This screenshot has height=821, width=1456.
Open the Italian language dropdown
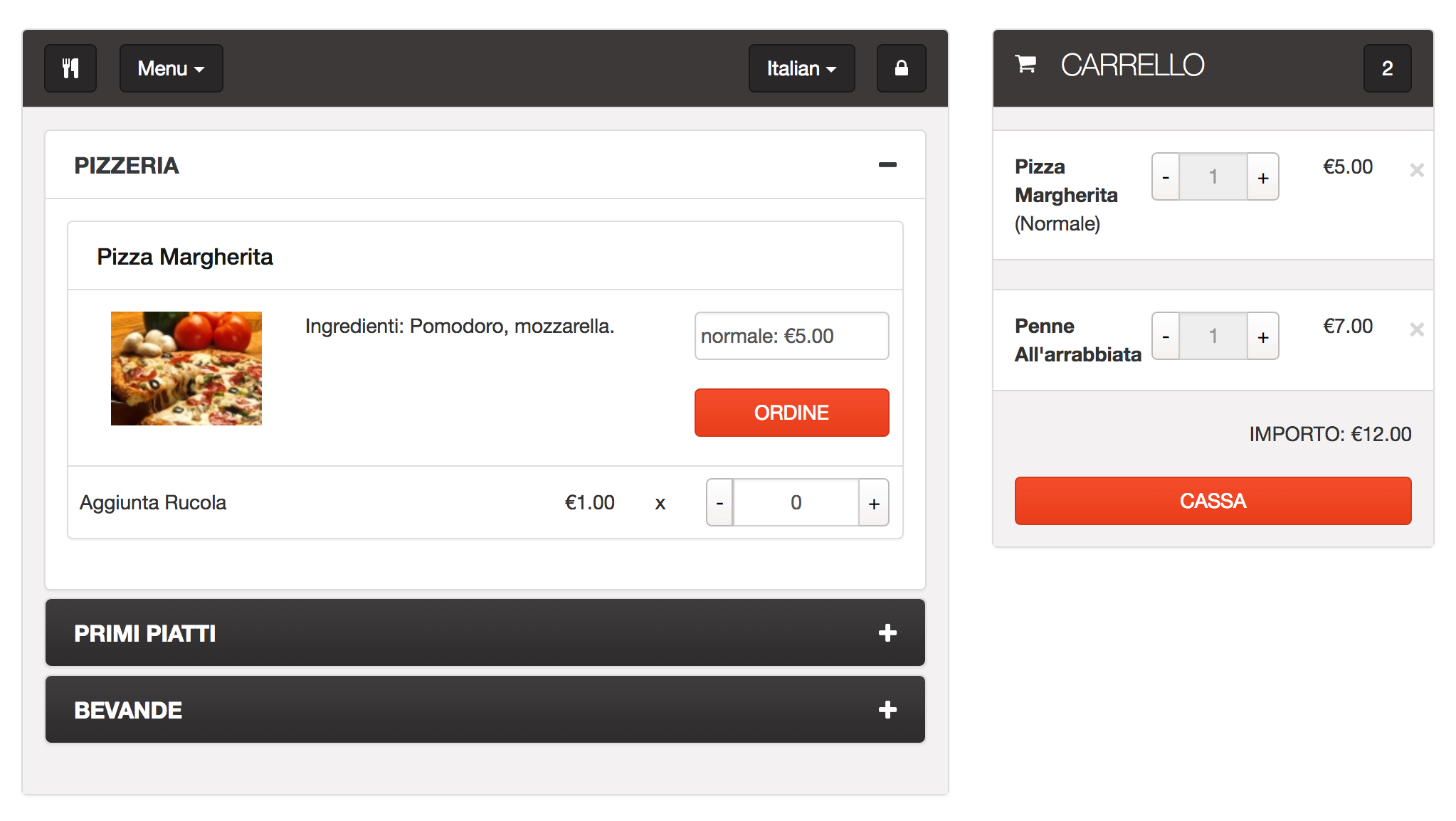click(x=801, y=68)
